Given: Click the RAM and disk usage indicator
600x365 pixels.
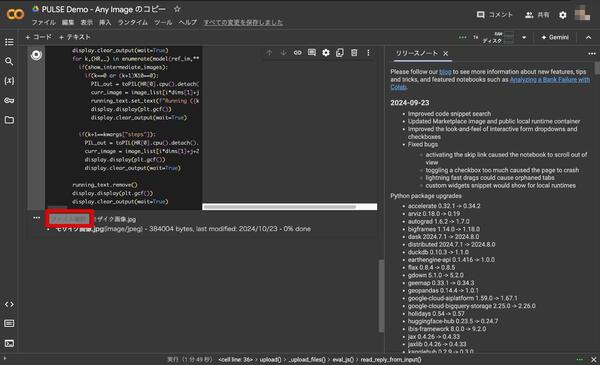Looking at the screenshot, I should coord(499,37).
